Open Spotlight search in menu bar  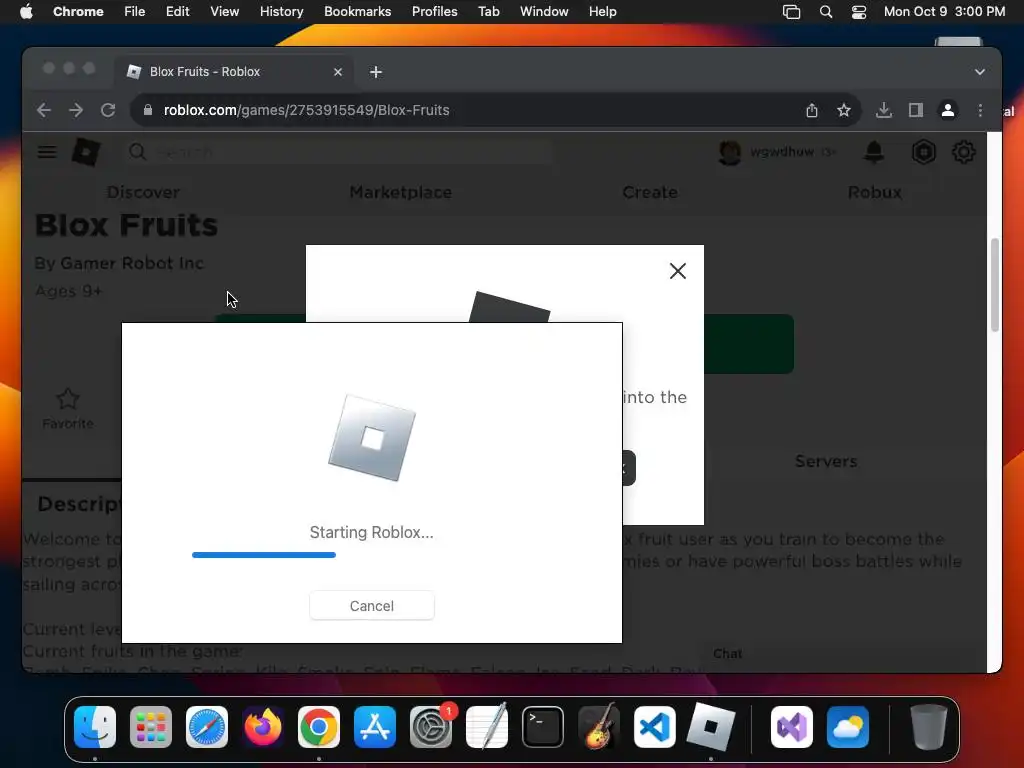[825, 12]
